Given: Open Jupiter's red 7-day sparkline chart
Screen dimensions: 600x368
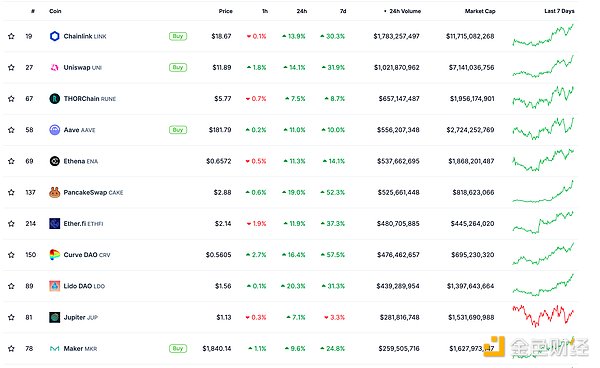Looking at the screenshot, I should click(543, 316).
